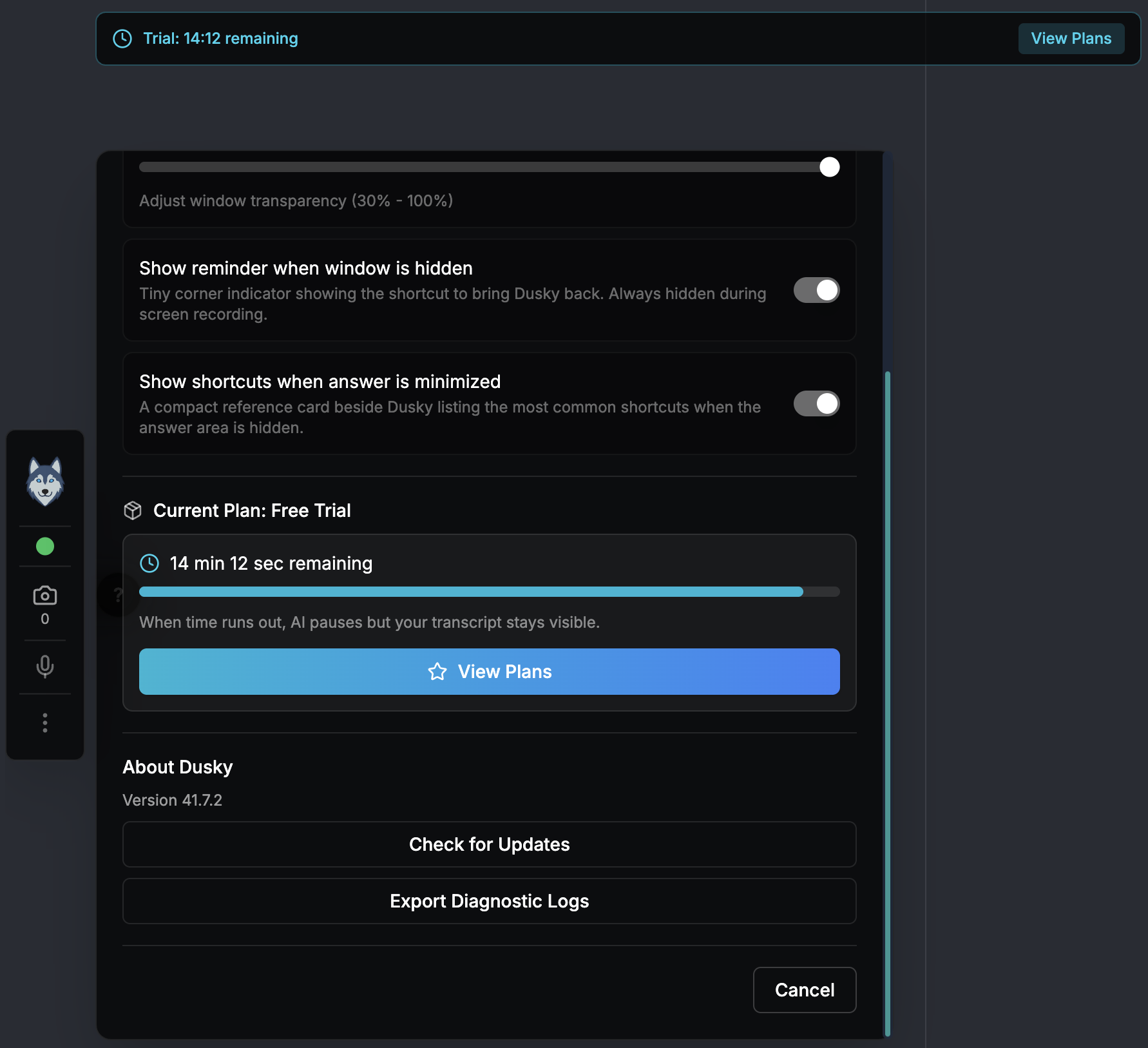Click the 'Version 41.7.2' text
Viewport: 1148px width, 1048px height.
(173, 800)
